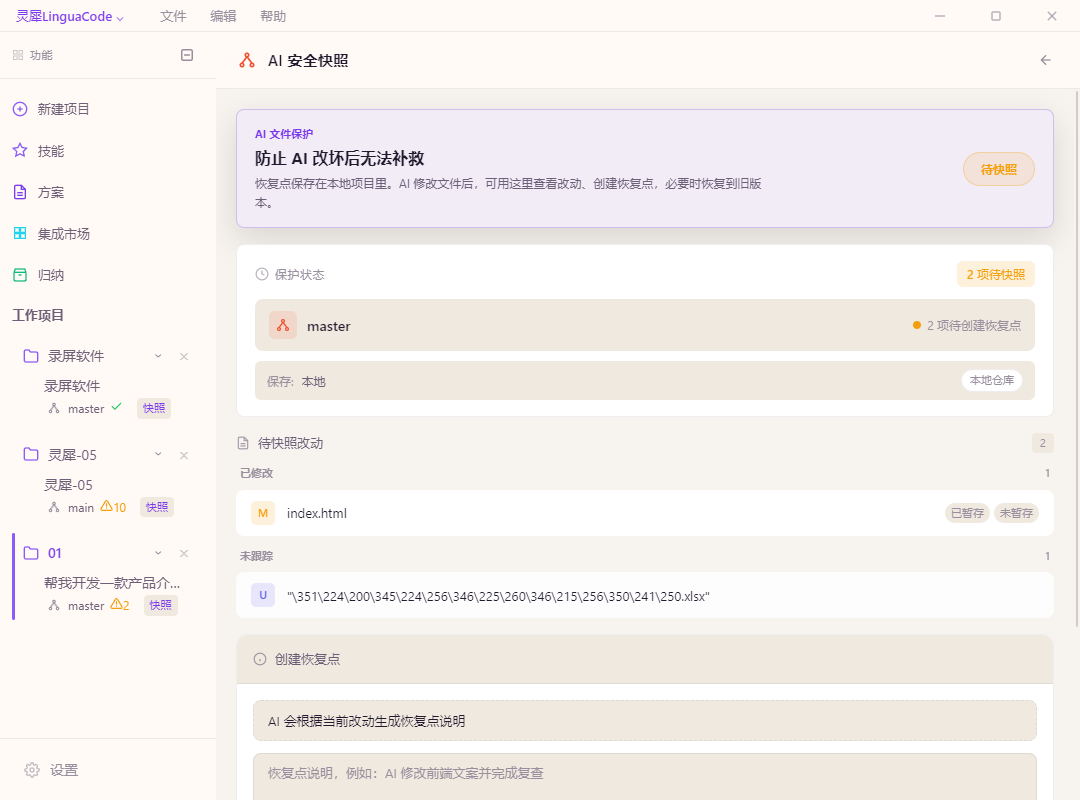Click the 灵犀-05 folder icon
The width and height of the screenshot is (1080, 800).
pyautogui.click(x=31, y=454)
